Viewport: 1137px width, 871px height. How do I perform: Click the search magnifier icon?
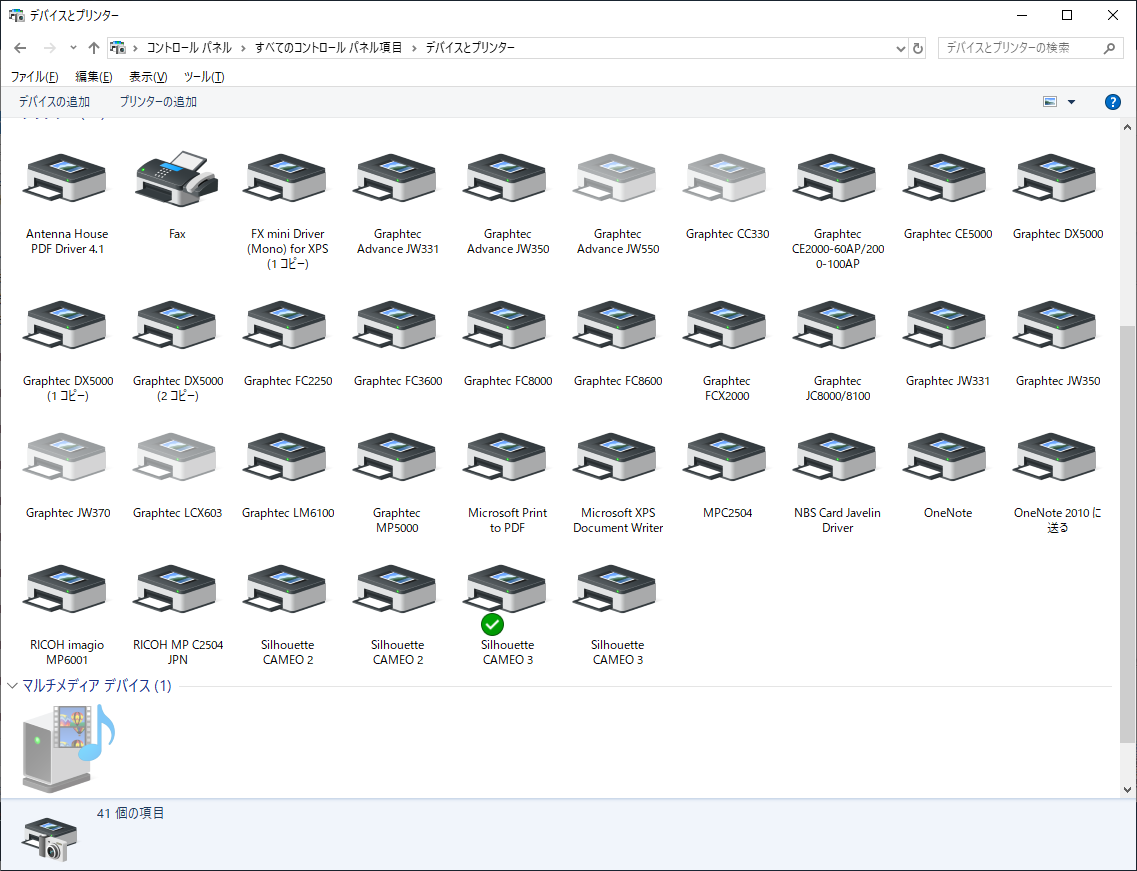coord(1109,48)
